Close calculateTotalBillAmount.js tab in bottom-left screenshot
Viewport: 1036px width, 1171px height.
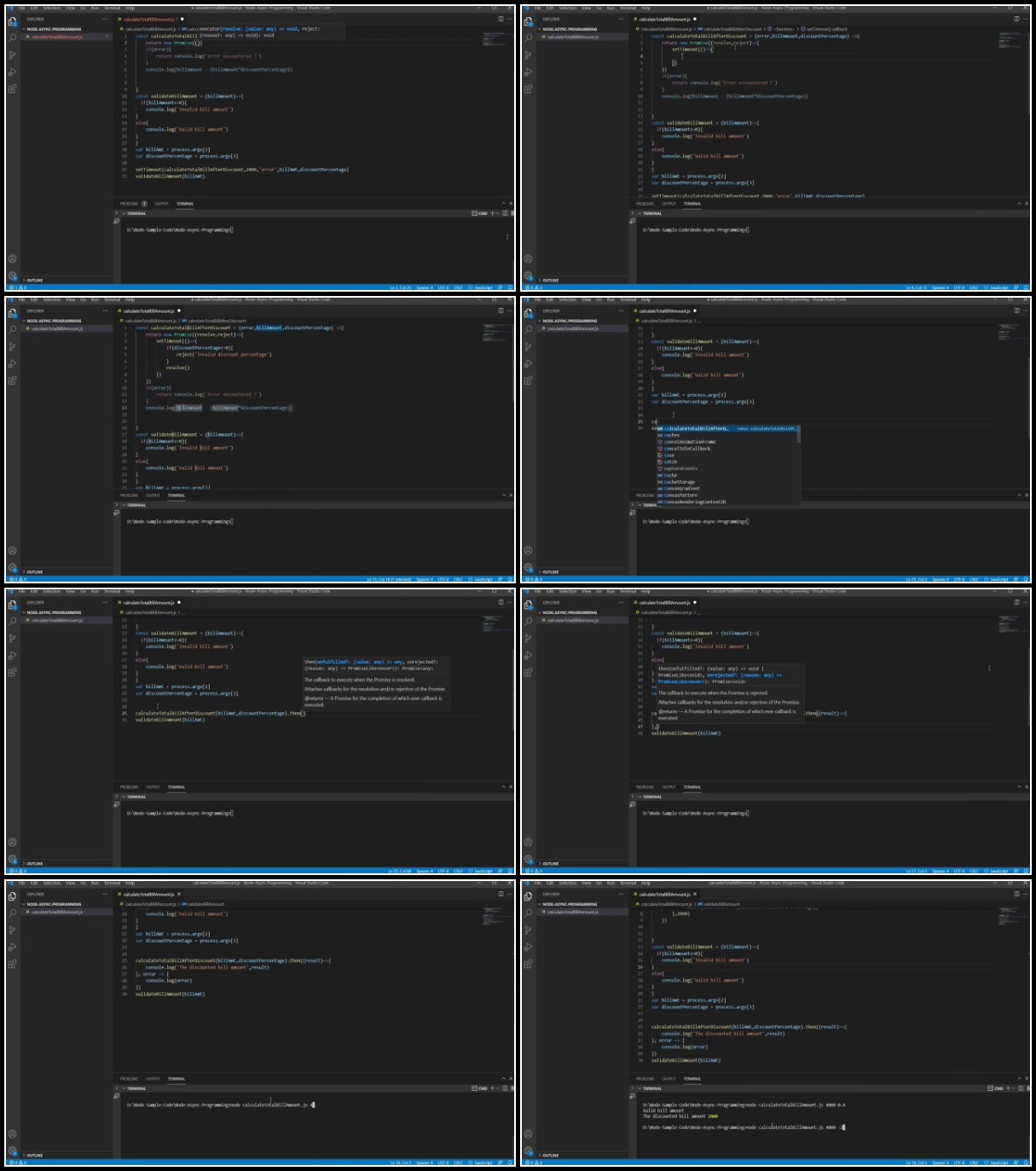click(179, 894)
